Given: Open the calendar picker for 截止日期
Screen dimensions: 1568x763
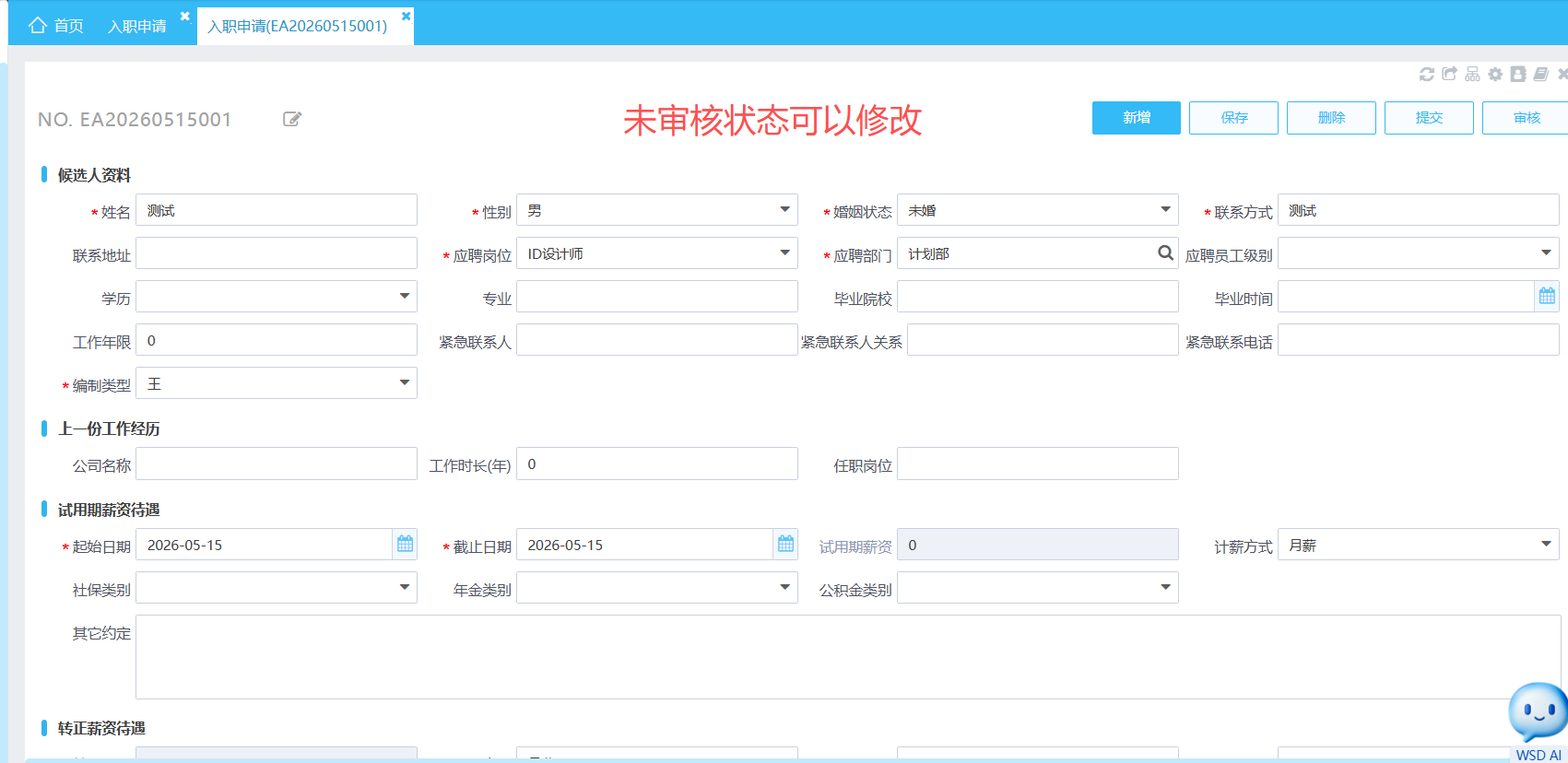Looking at the screenshot, I should pyautogui.click(x=785, y=545).
